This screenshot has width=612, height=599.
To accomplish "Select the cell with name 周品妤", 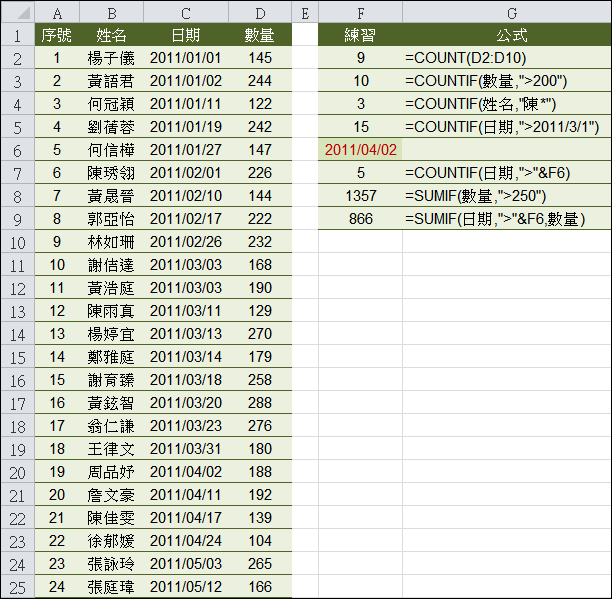I will tap(112, 471).
